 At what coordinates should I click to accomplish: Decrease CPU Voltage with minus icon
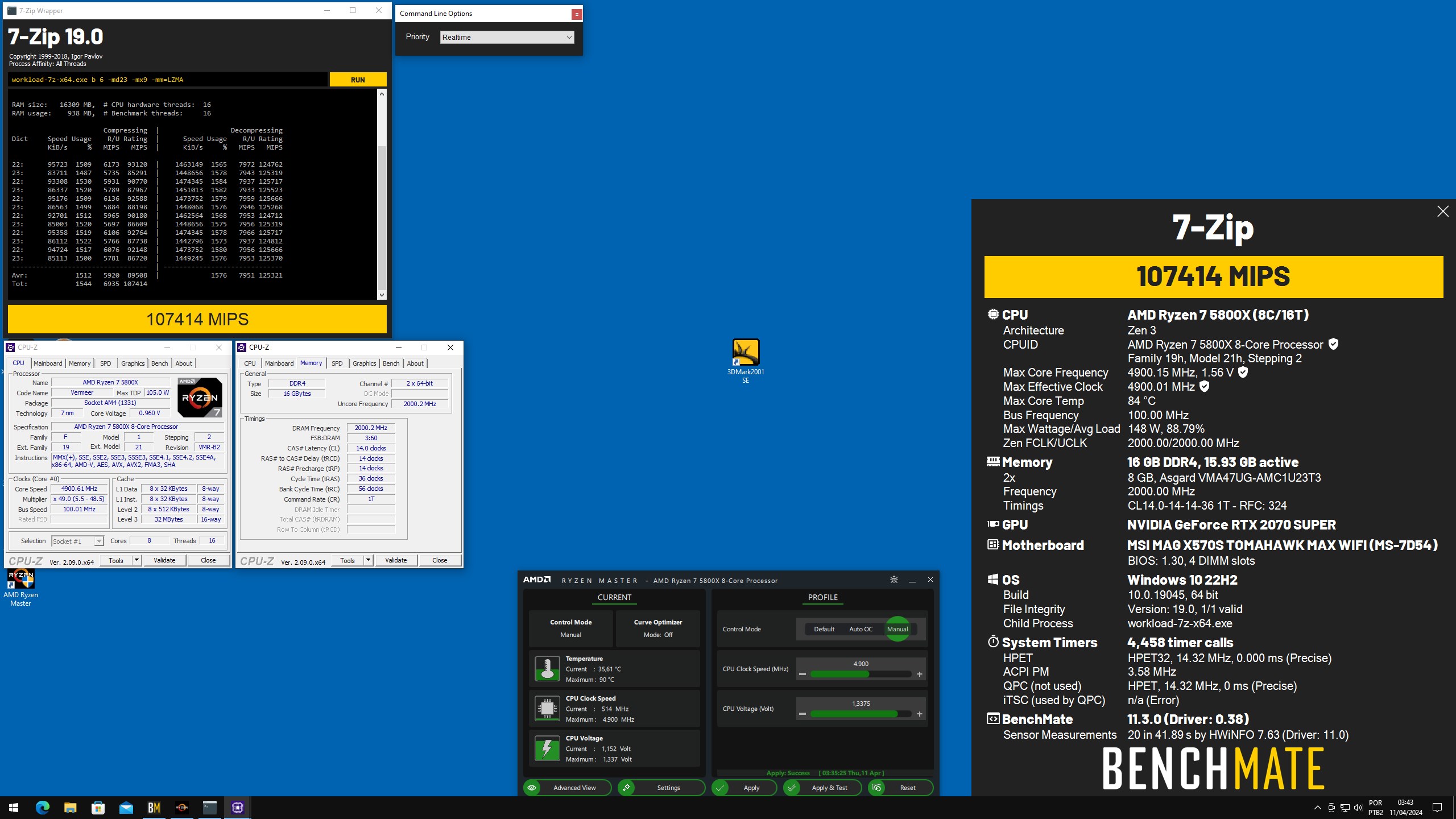(x=802, y=714)
